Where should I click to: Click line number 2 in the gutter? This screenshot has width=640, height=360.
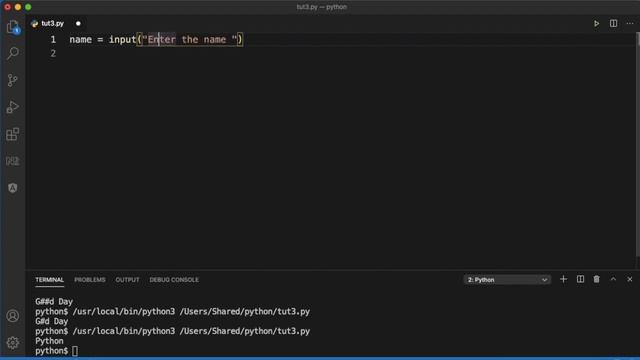point(53,53)
